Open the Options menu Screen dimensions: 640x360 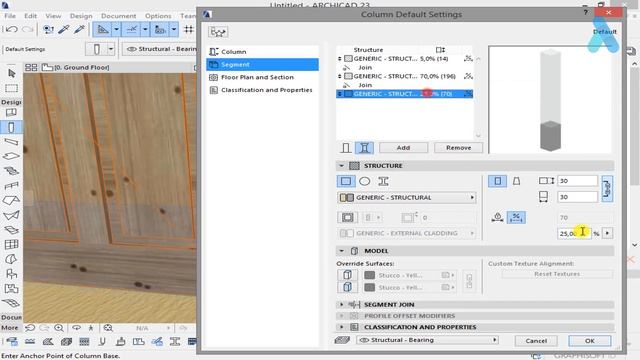tap(158, 16)
